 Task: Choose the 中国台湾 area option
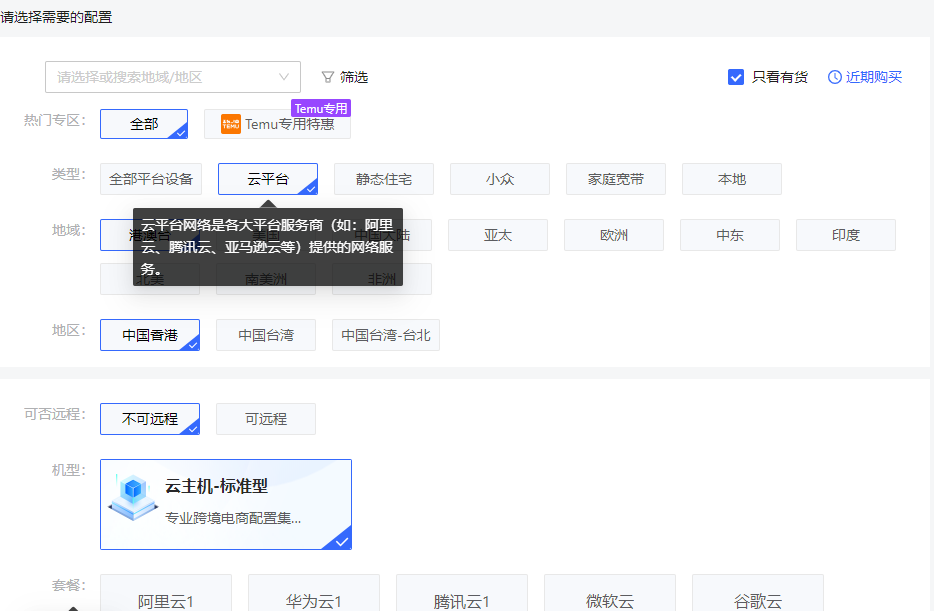coord(266,335)
